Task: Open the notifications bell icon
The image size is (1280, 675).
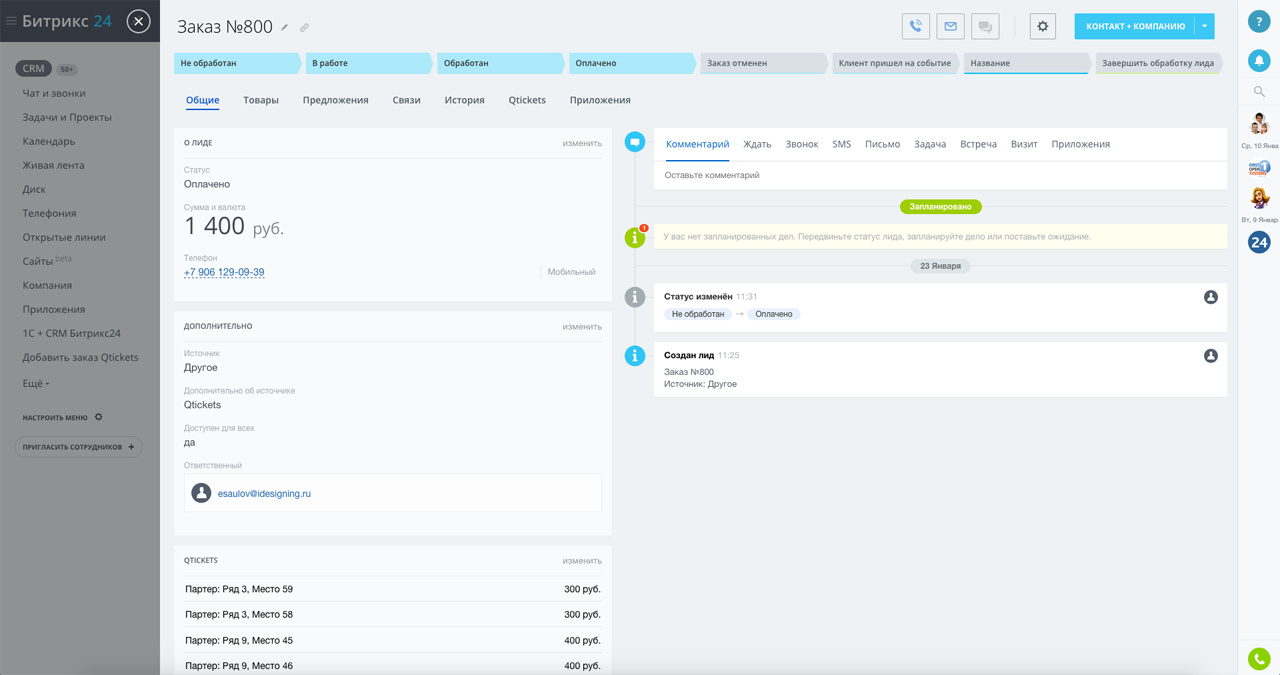Action: [1259, 61]
